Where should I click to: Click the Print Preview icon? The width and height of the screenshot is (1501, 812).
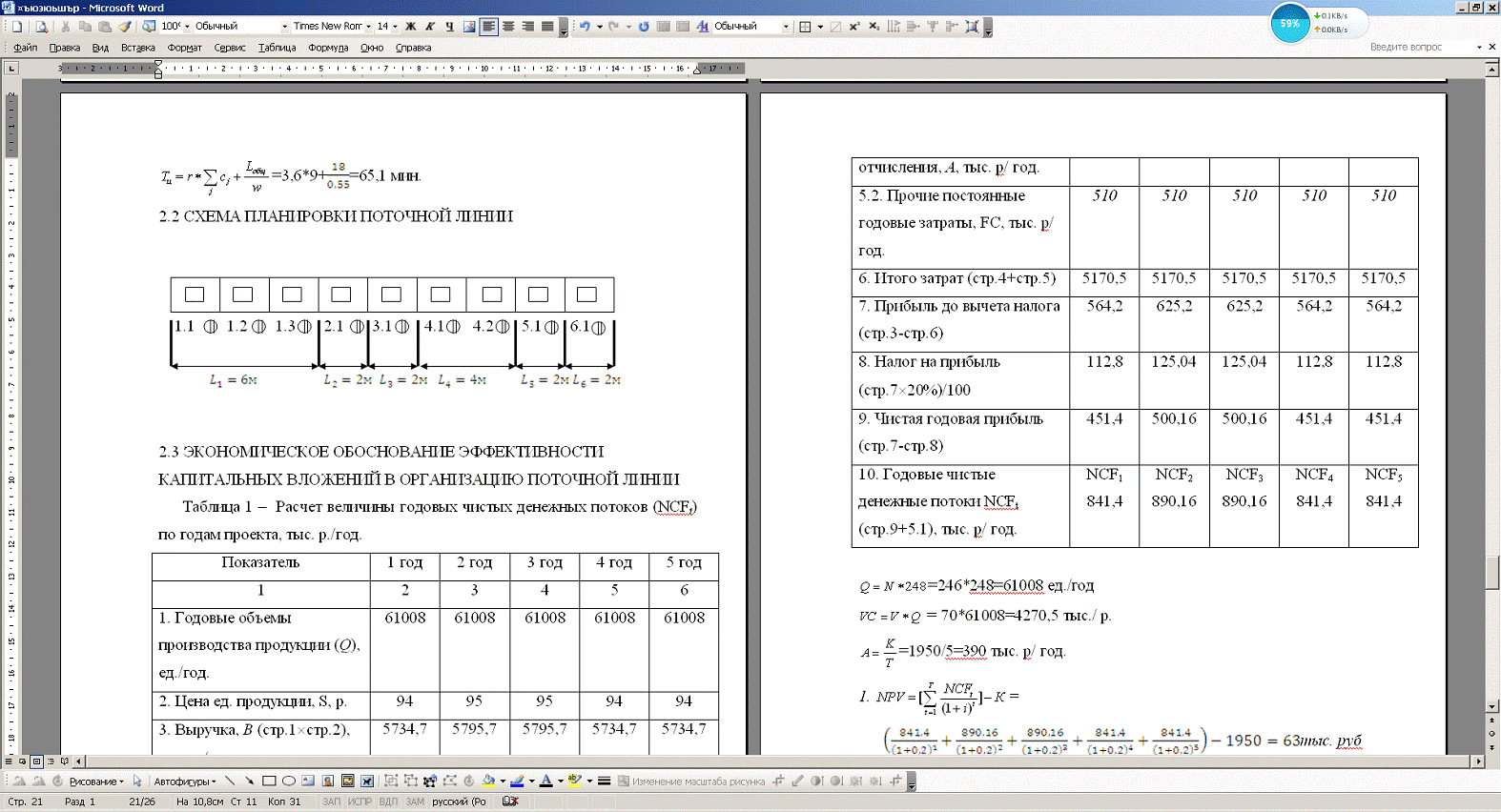(41, 27)
